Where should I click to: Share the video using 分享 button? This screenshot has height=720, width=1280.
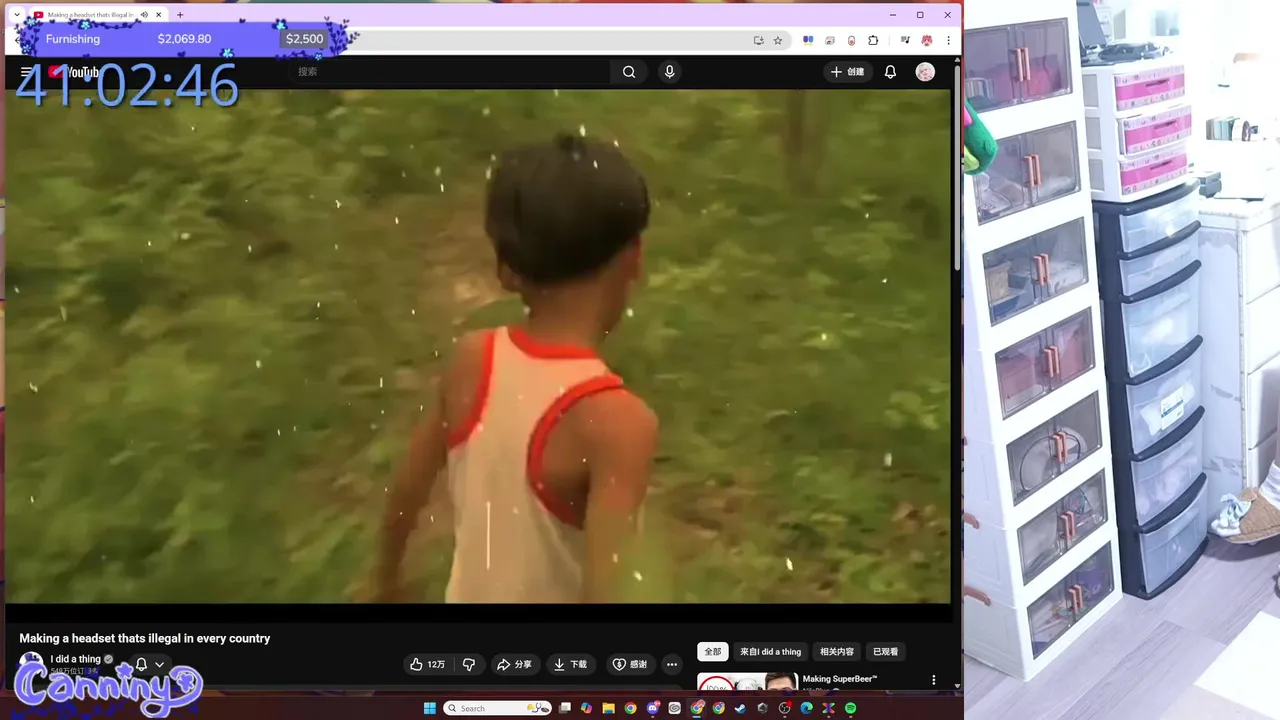(514, 664)
